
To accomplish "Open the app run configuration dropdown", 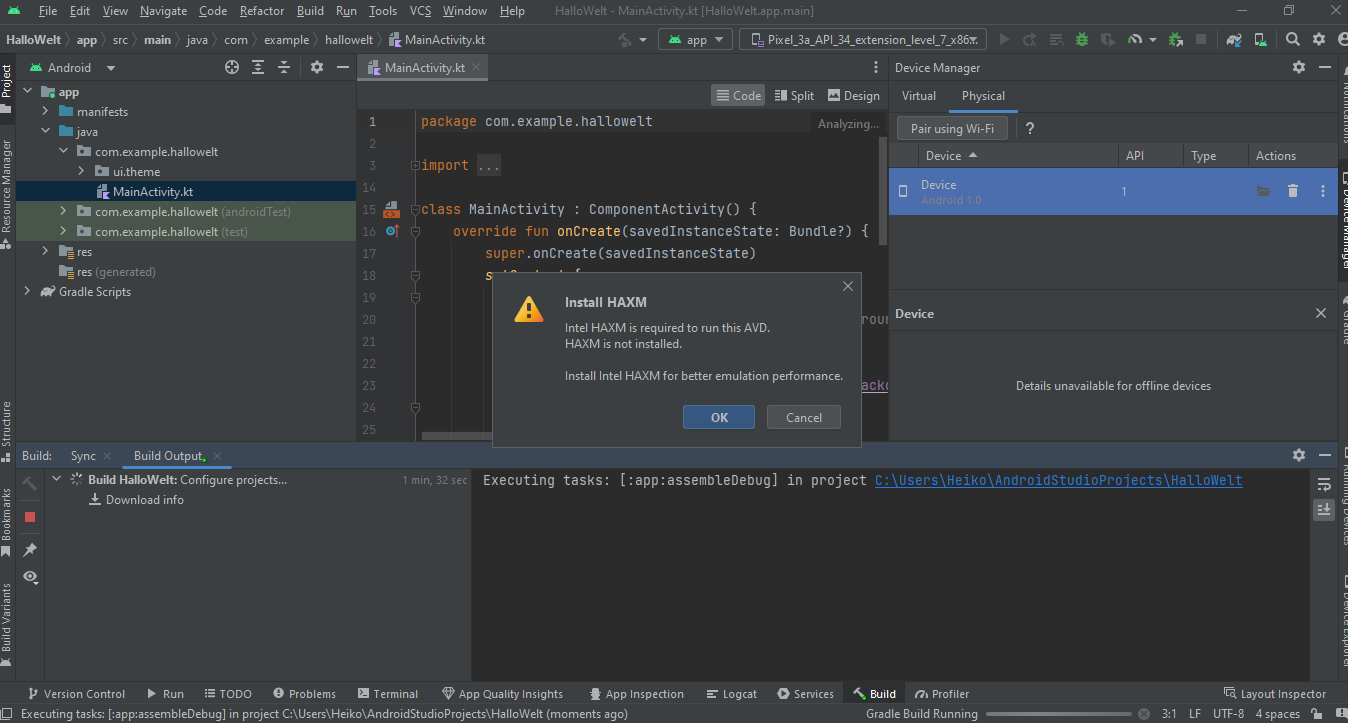I will coord(695,40).
